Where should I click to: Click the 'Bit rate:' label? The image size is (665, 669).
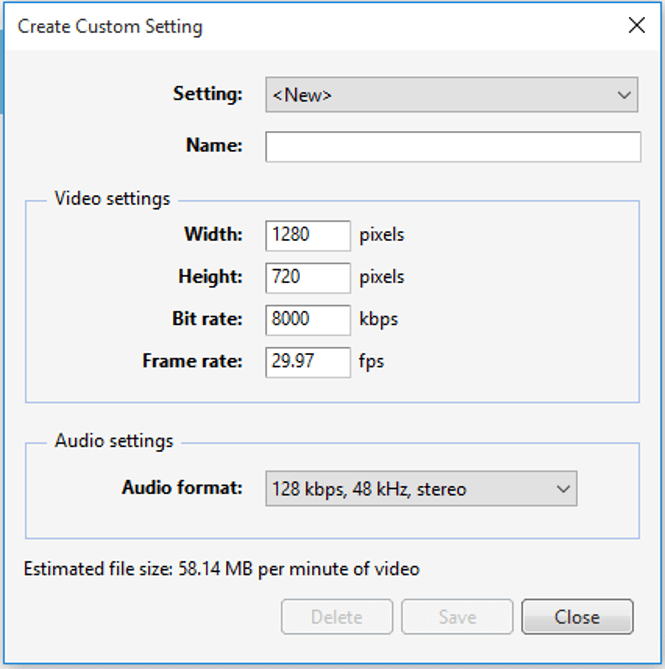point(207,319)
